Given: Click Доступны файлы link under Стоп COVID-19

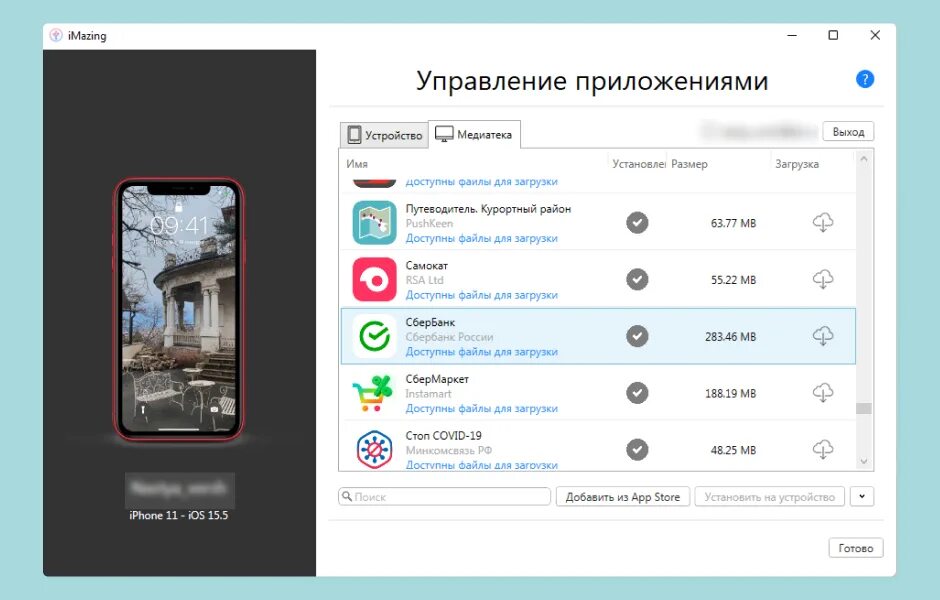Looking at the screenshot, I should pos(481,465).
